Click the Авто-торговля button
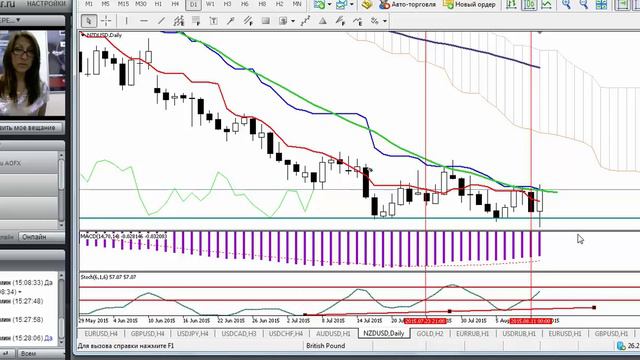Screen dimensions: 640x360 [408, 5]
